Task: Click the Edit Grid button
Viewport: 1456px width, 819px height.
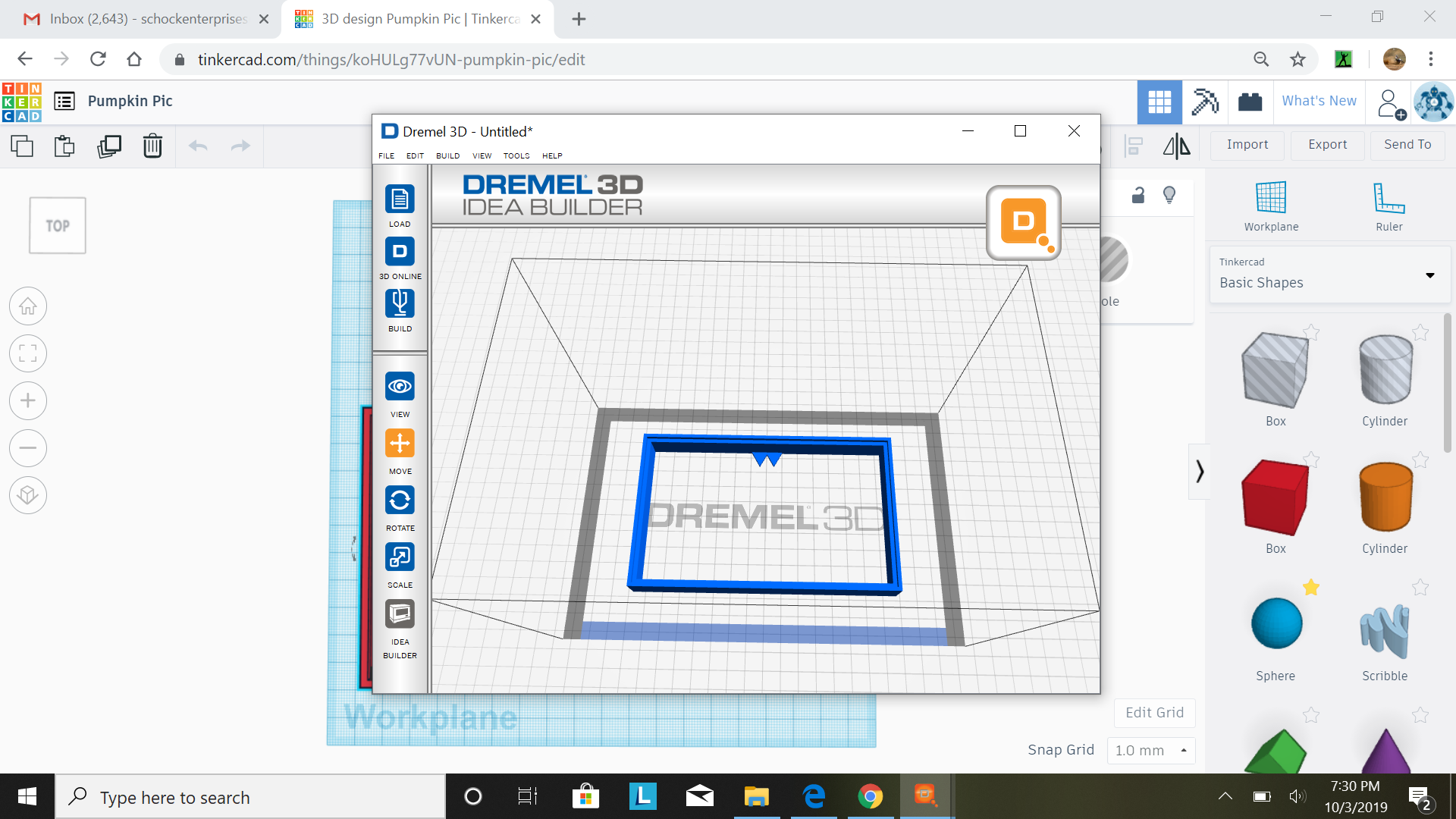Action: 1154,713
